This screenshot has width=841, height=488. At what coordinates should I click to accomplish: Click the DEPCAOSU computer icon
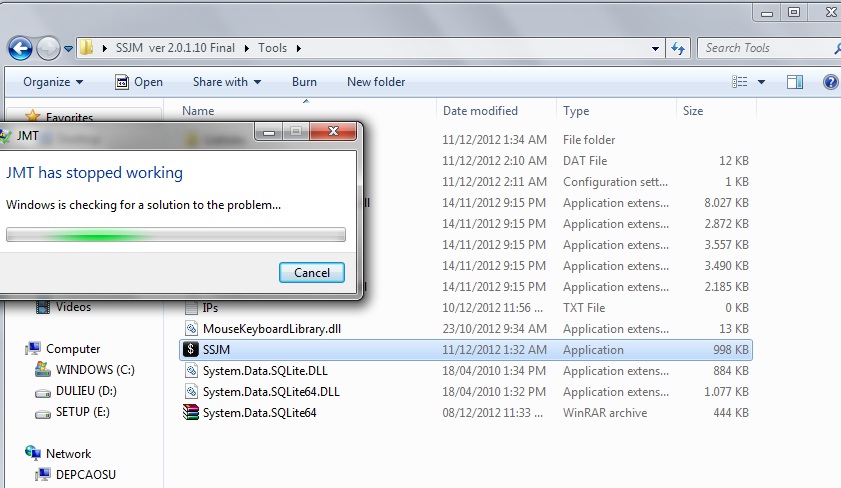coord(43,475)
